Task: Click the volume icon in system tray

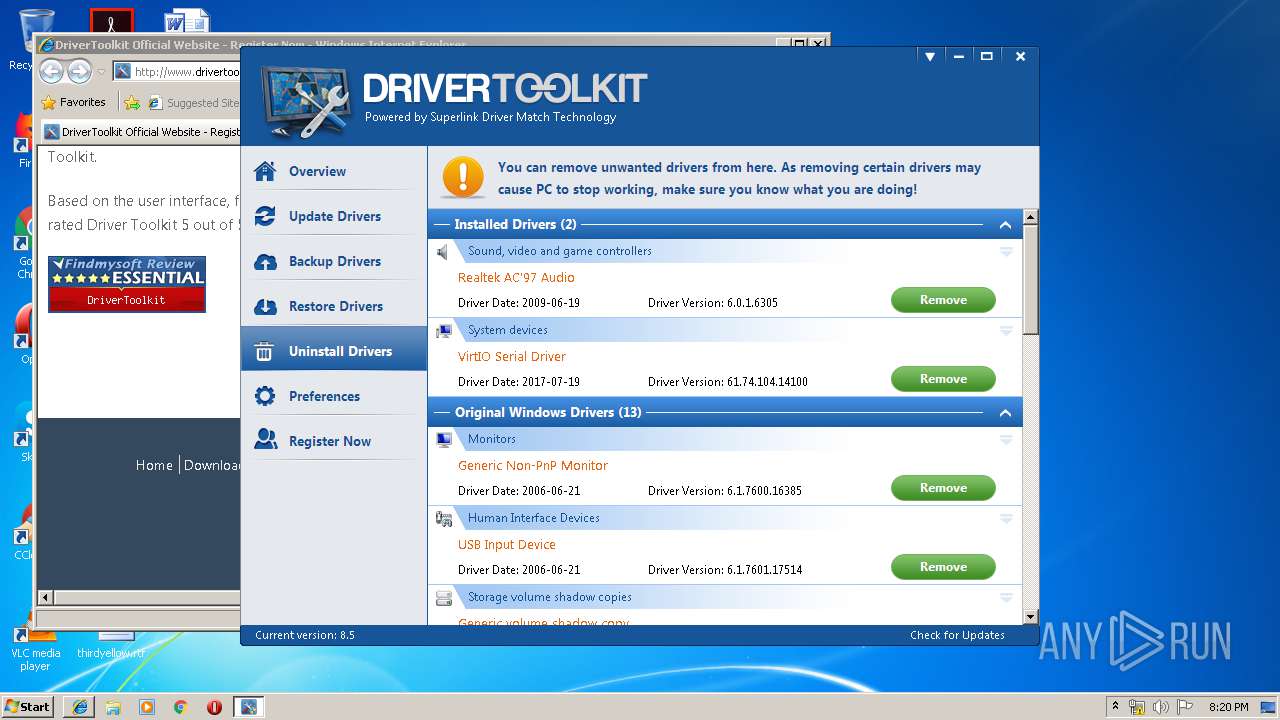Action: point(1160,707)
